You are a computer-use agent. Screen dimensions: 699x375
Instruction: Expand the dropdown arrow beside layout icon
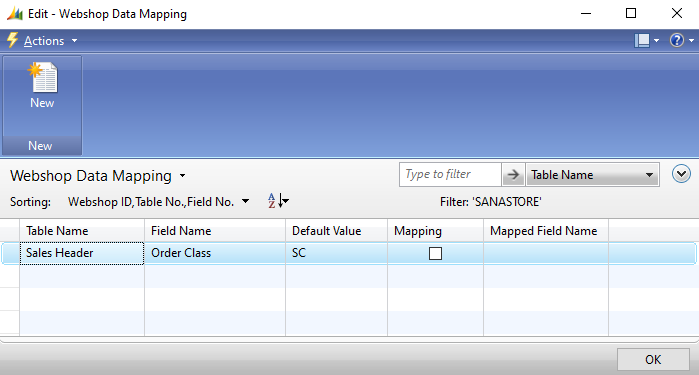click(x=656, y=41)
